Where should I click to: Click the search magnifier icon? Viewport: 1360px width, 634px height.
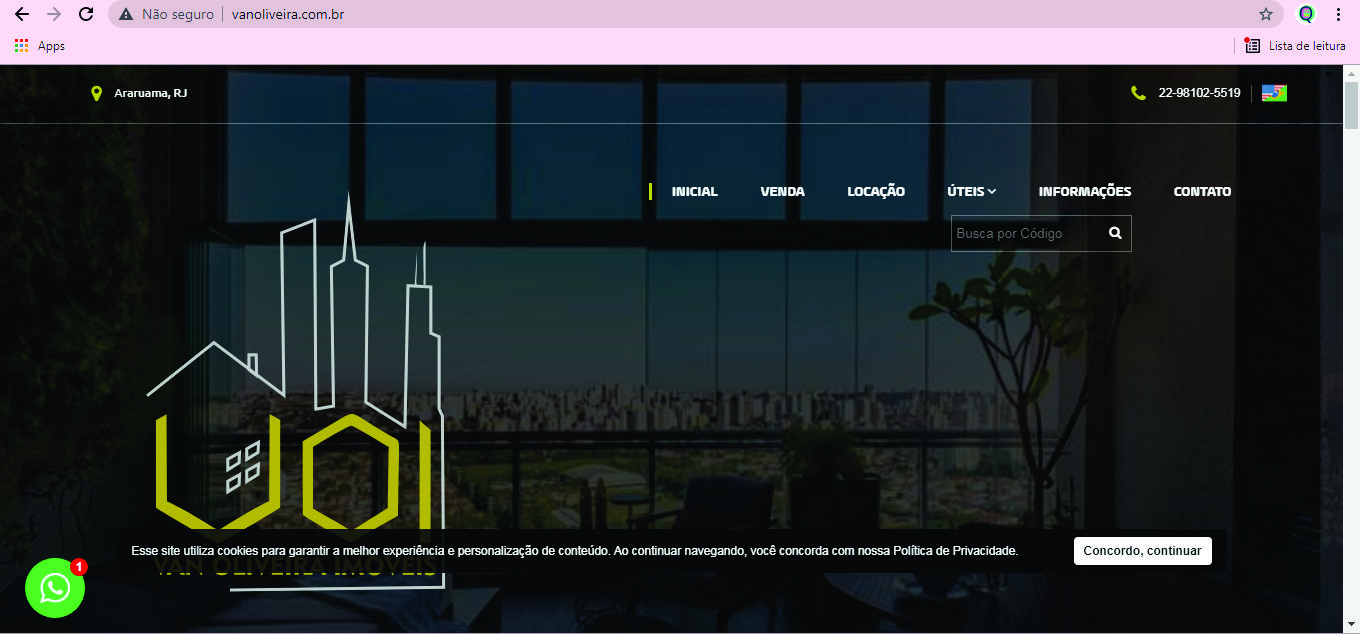(1115, 233)
